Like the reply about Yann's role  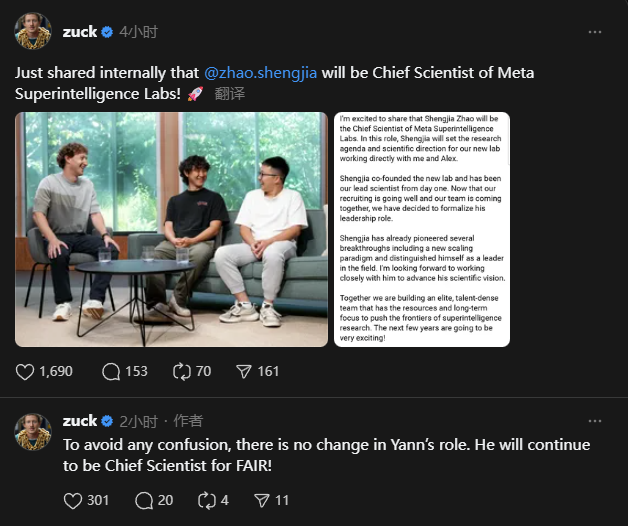(72, 500)
